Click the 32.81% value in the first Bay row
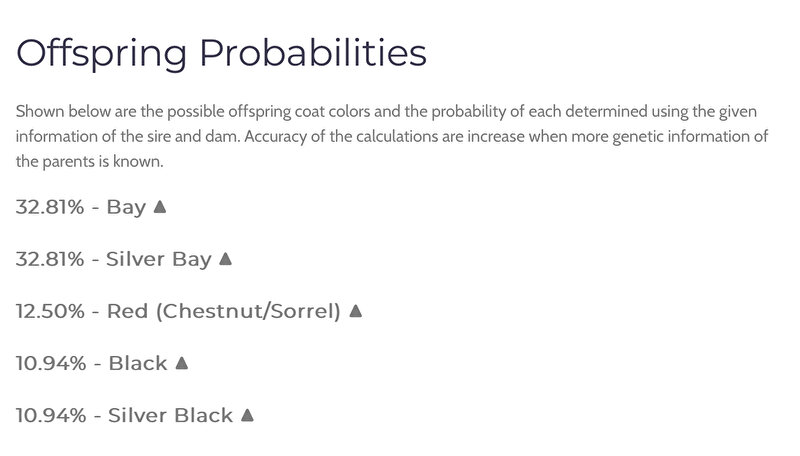 [x=50, y=207]
